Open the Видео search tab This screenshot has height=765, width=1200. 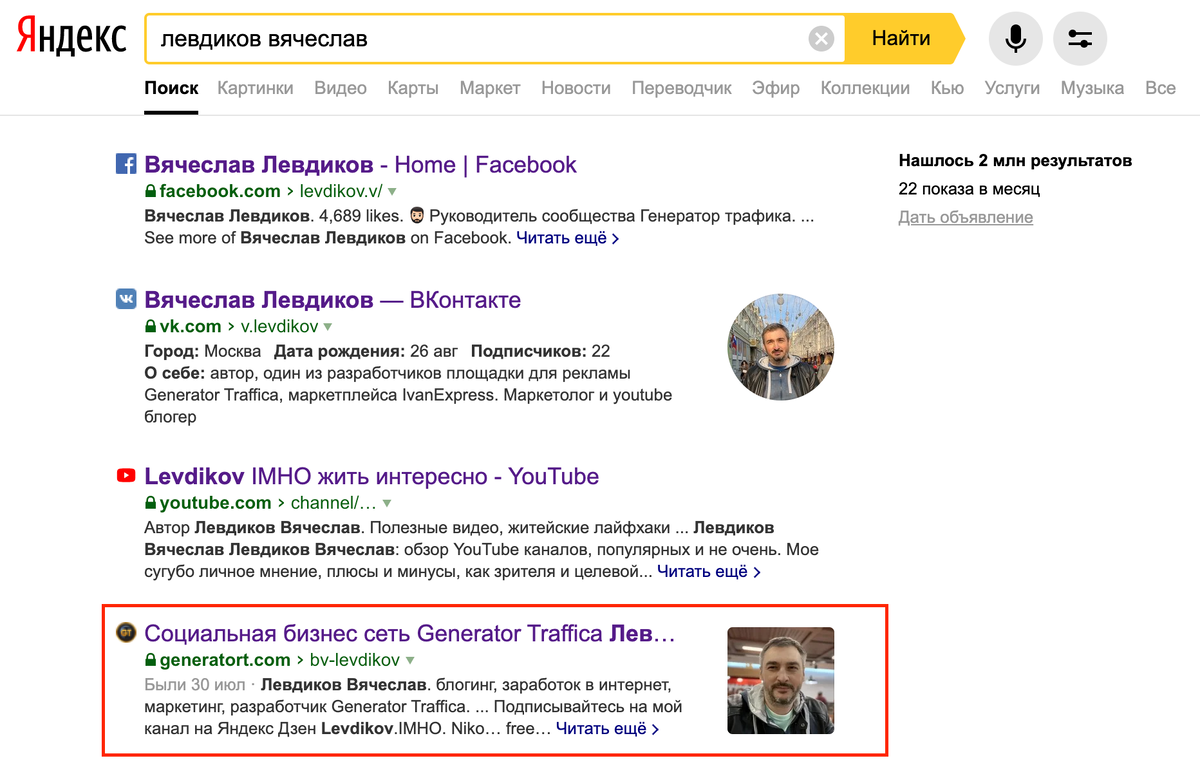tap(340, 88)
